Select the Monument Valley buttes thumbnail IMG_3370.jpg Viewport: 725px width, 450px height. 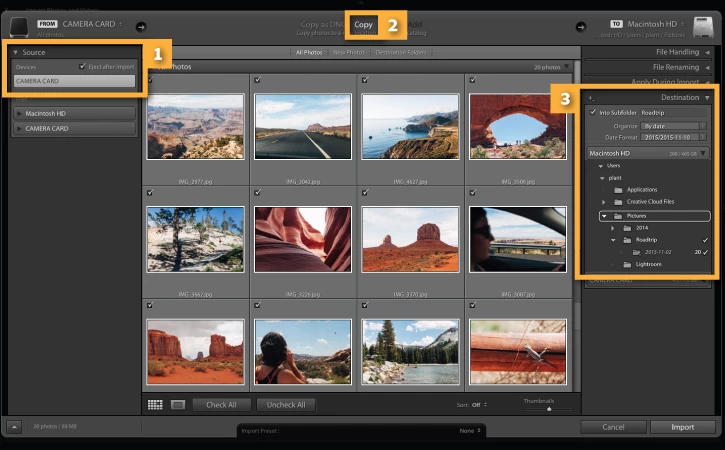(x=411, y=240)
